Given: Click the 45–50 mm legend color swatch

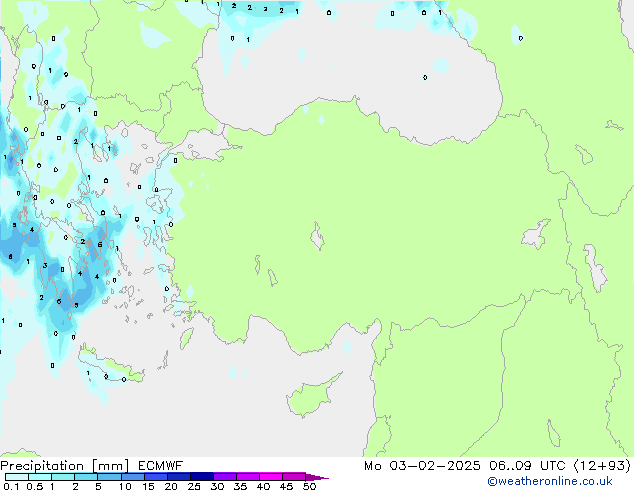Looking at the screenshot, I should (x=294, y=477).
